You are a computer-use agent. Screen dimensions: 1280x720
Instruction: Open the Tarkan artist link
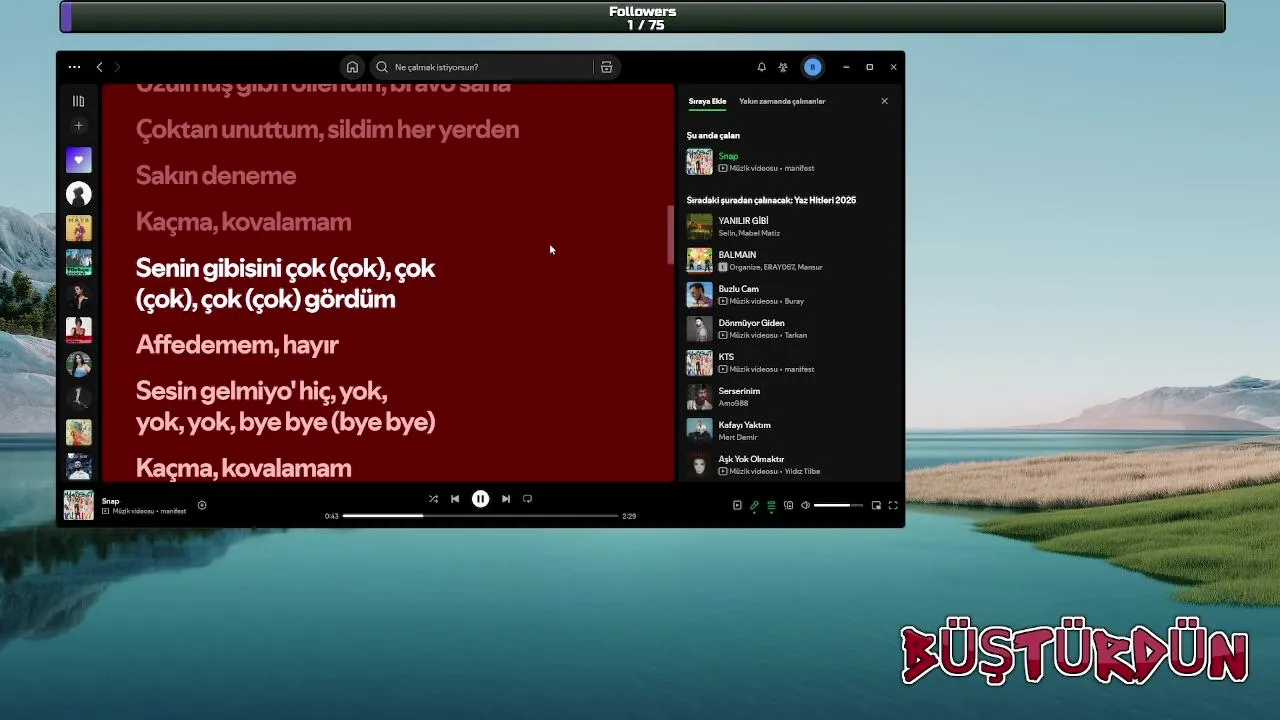pyautogui.click(x=795, y=335)
